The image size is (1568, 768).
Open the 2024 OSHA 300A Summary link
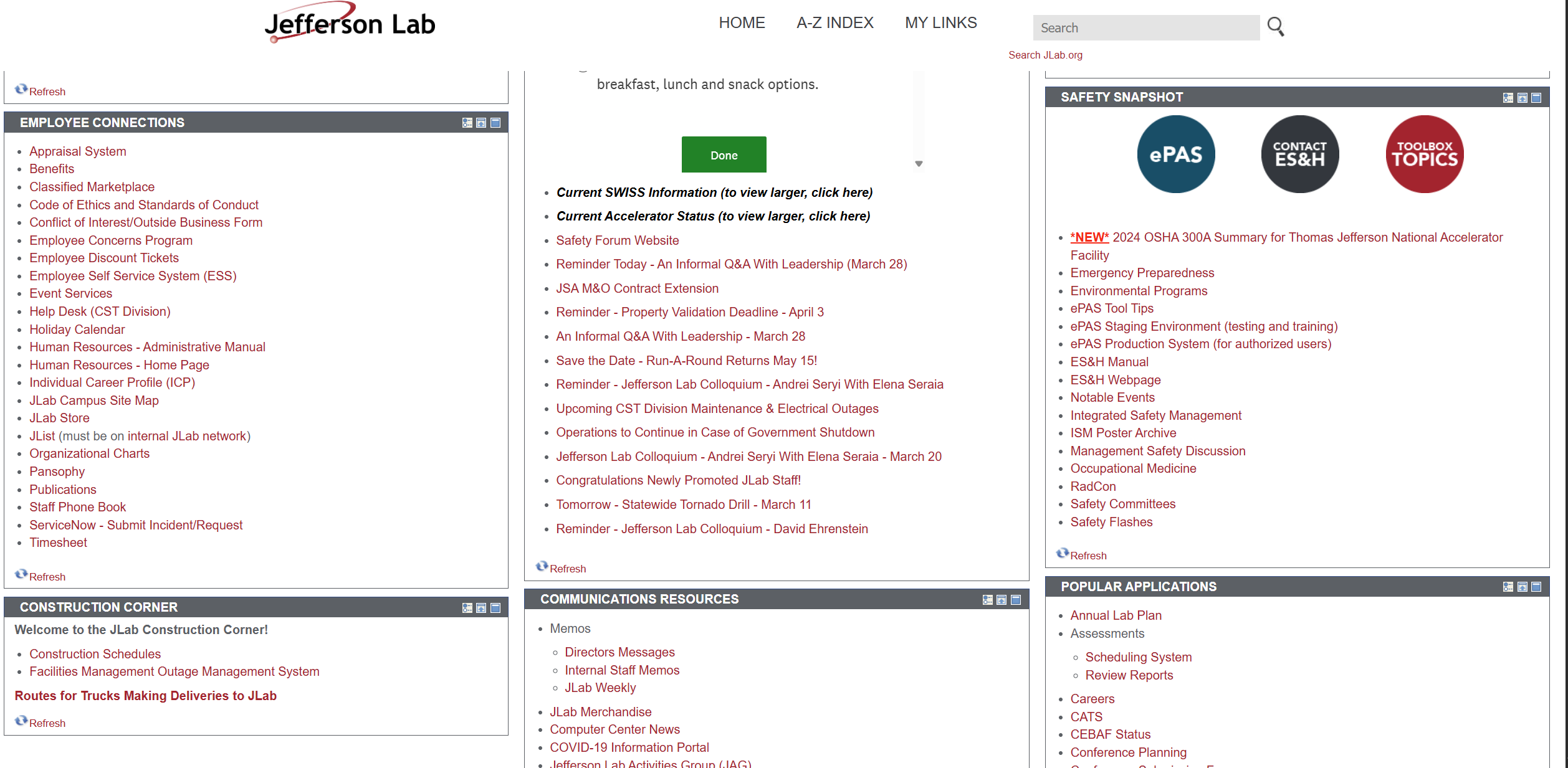pos(1286,246)
